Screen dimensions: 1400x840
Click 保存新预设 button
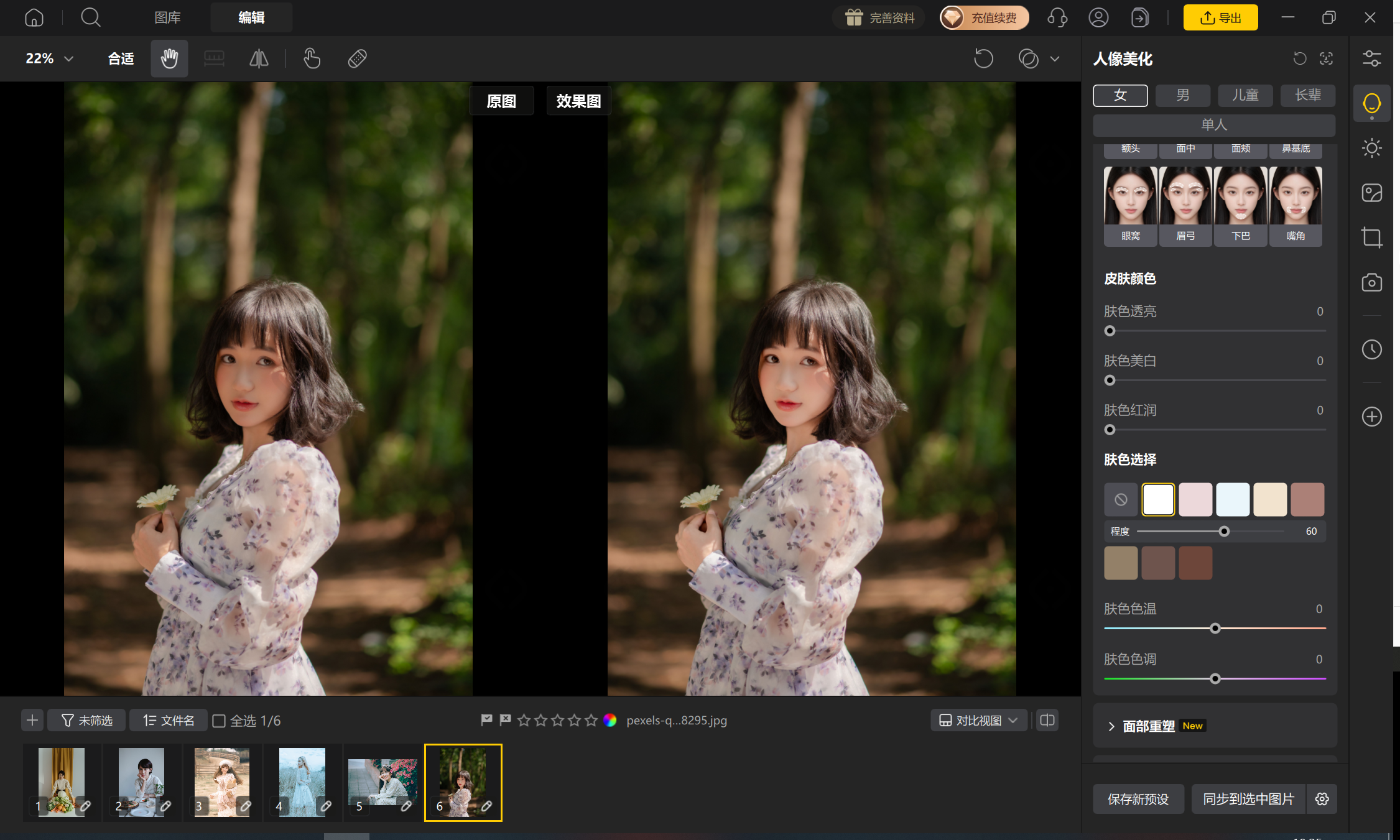[1138, 799]
